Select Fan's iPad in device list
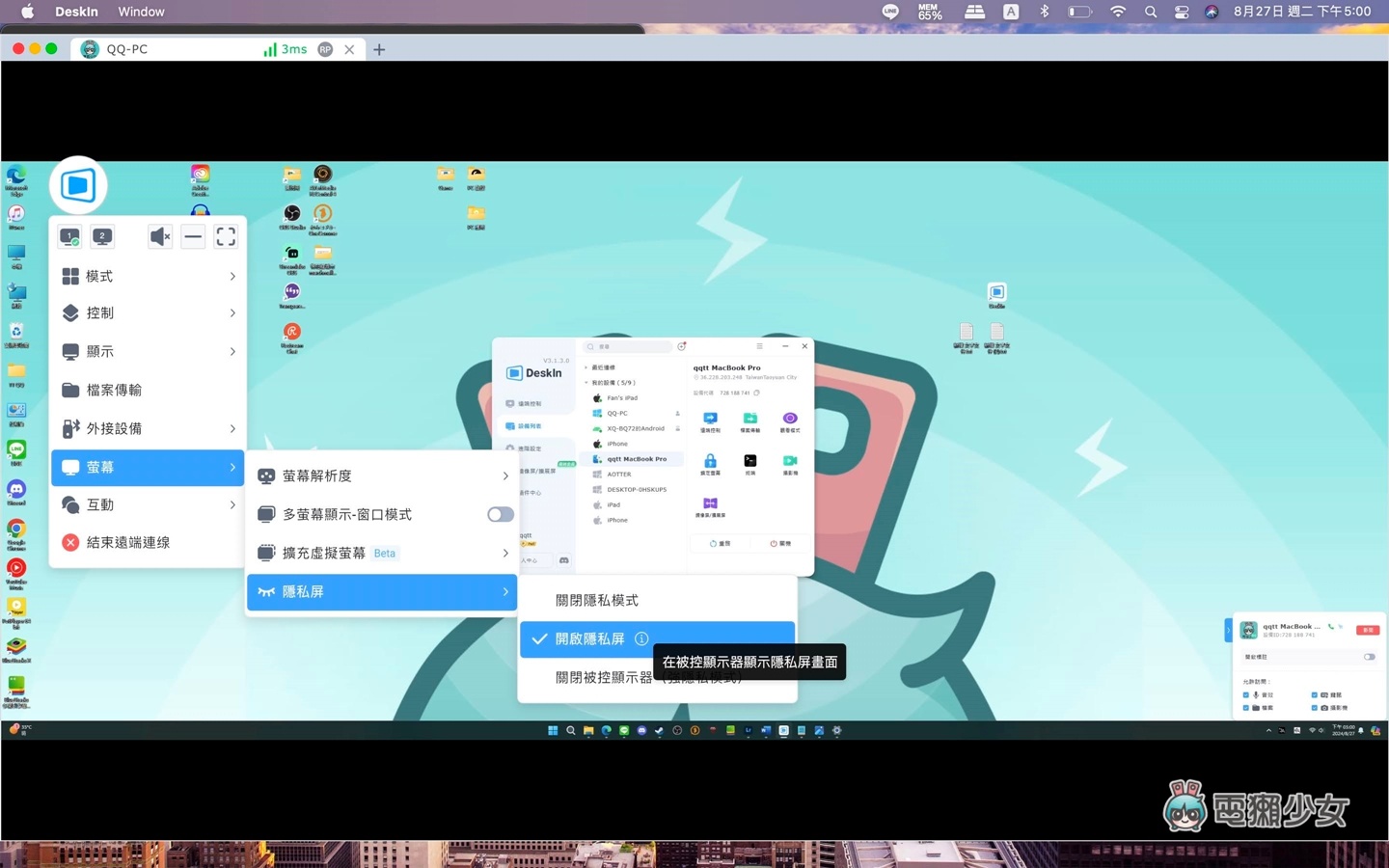Image resolution: width=1389 pixels, height=868 pixels. 633,397
